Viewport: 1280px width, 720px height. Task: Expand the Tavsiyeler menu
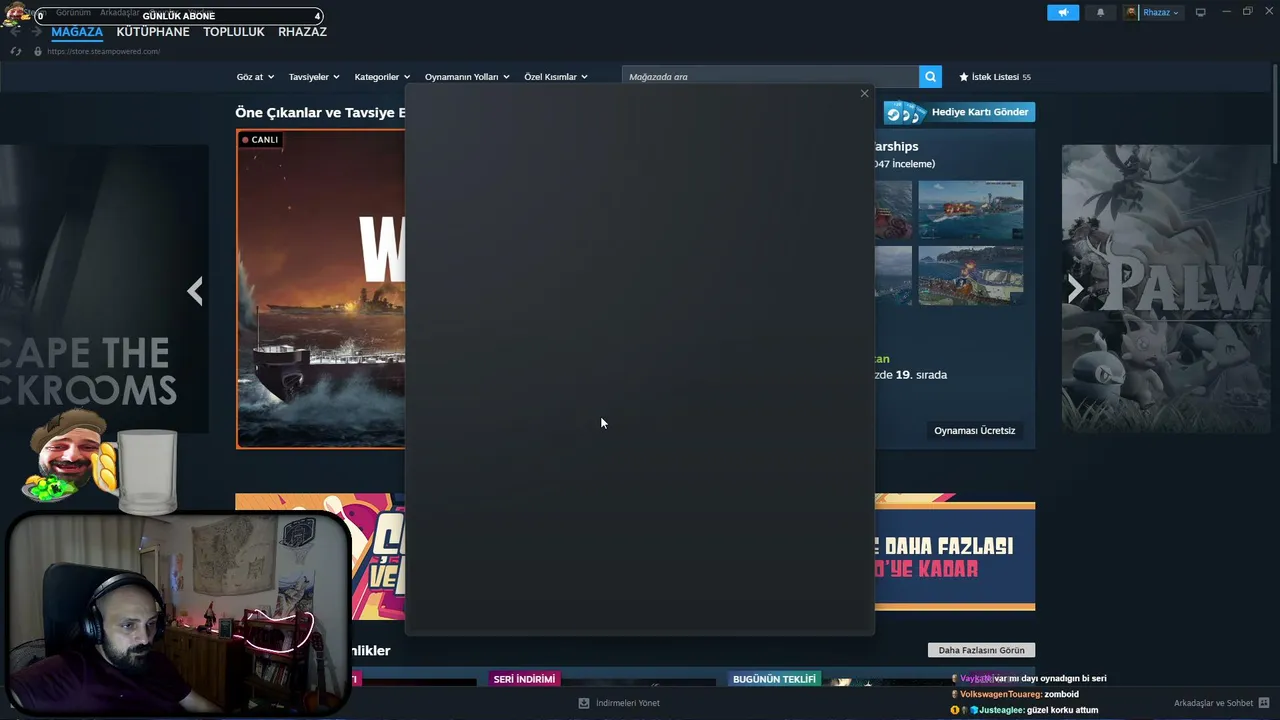[x=314, y=77]
